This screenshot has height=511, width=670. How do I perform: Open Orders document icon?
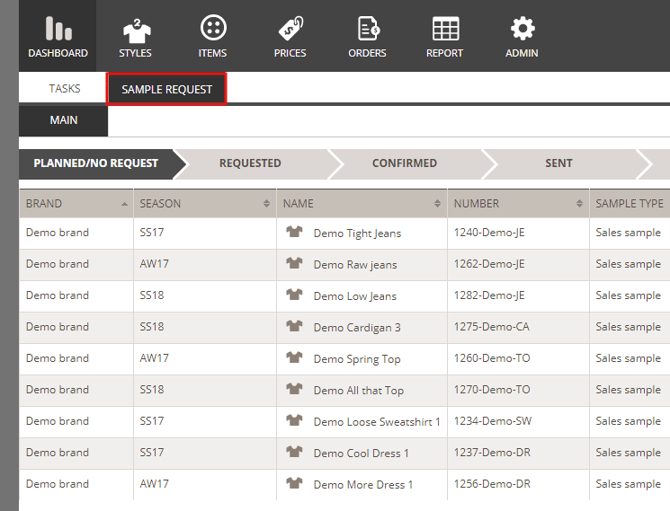367,29
